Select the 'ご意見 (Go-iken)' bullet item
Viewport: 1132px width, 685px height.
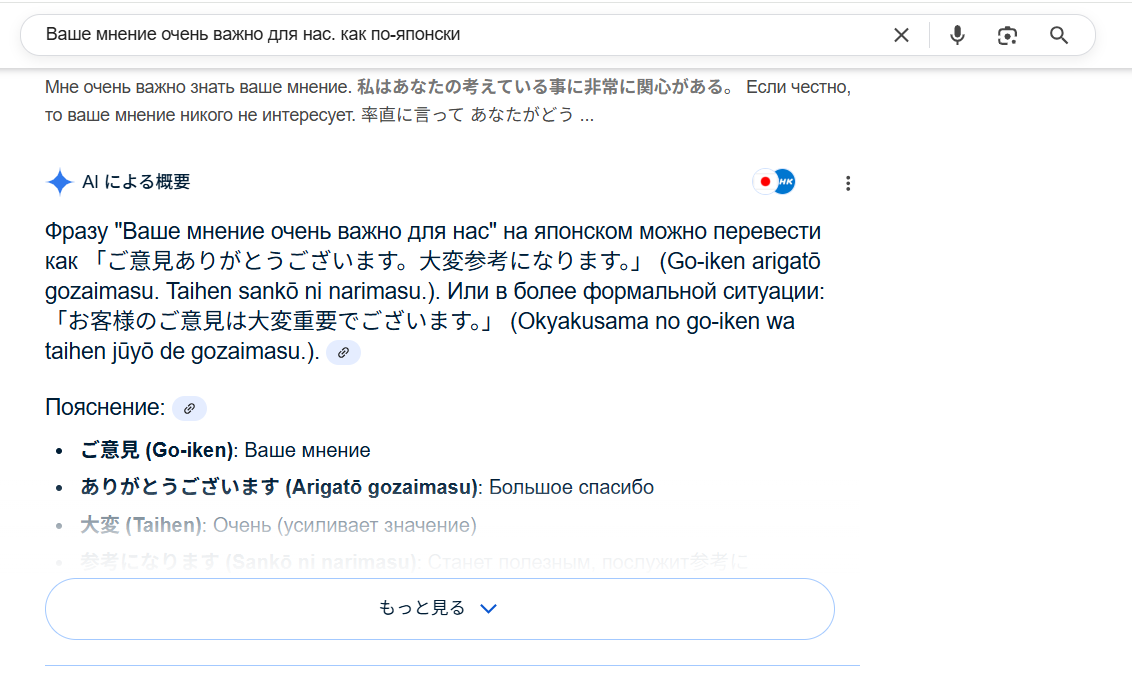point(156,450)
